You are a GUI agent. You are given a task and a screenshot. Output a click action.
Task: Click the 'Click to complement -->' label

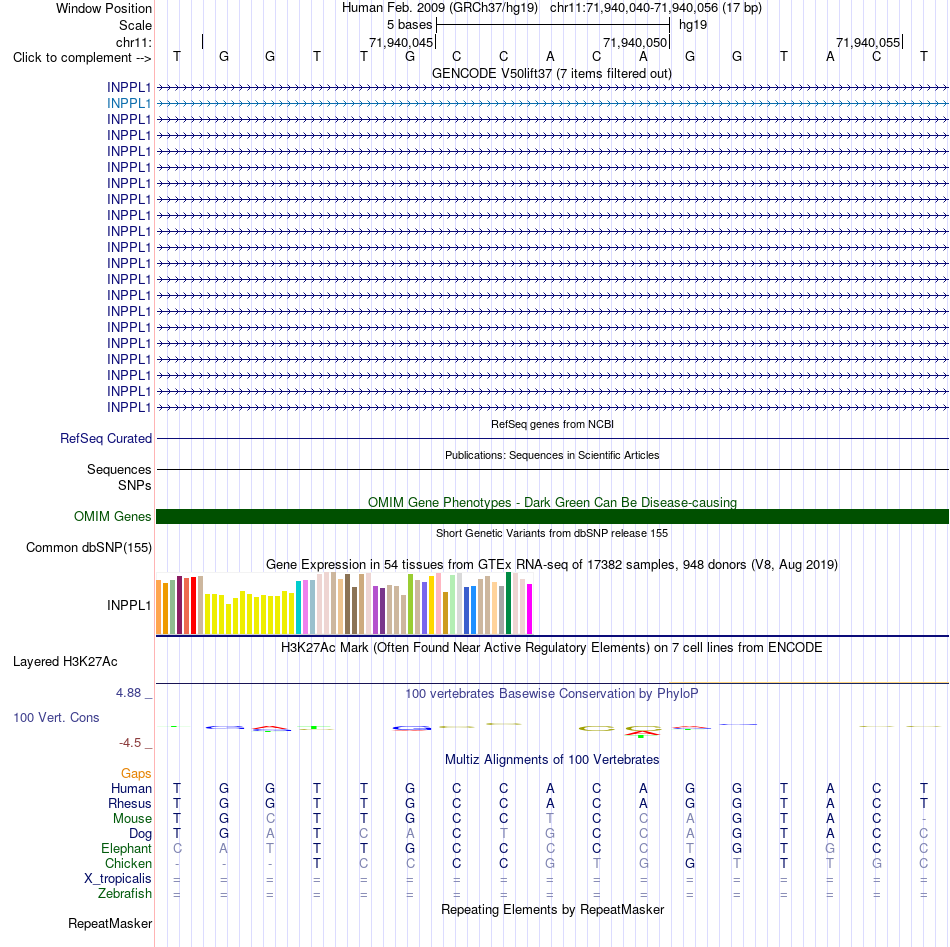tap(82, 58)
